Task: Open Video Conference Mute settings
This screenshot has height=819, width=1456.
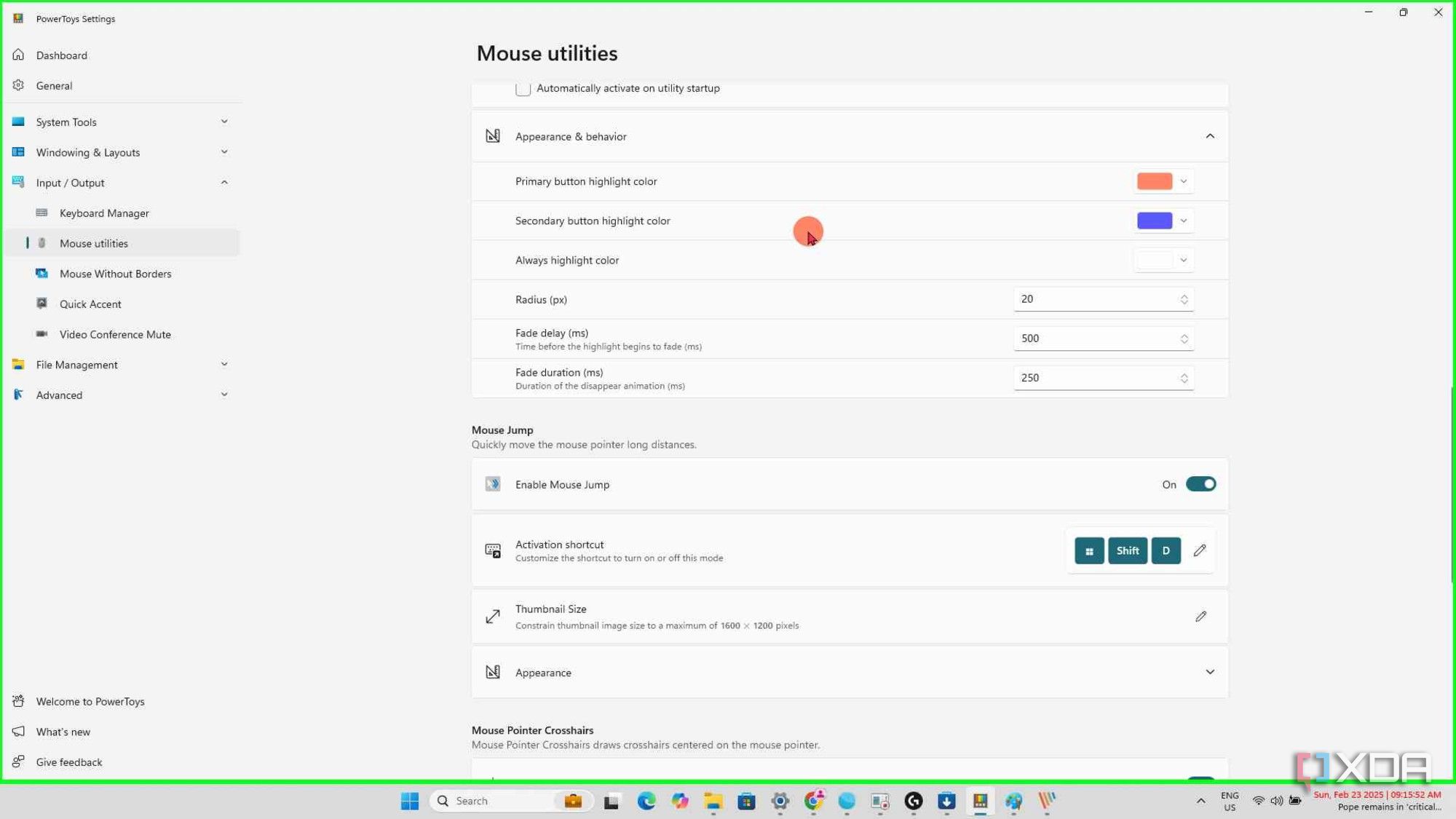Action: 122,335
